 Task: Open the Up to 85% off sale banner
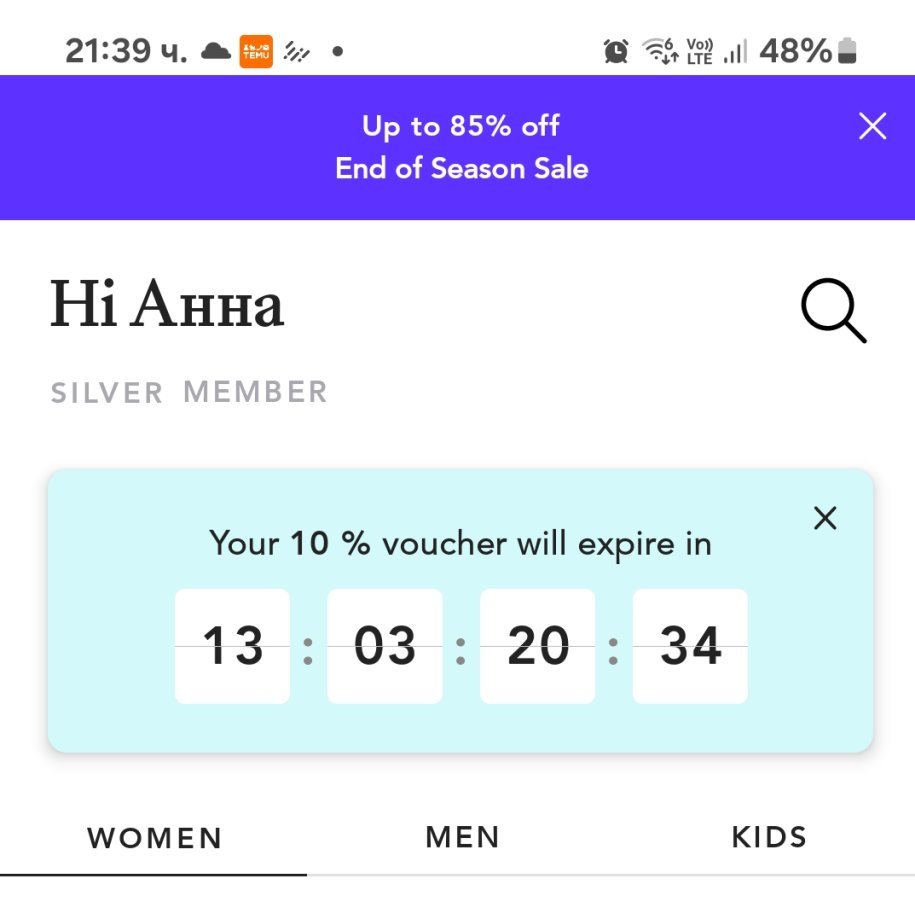click(x=461, y=147)
